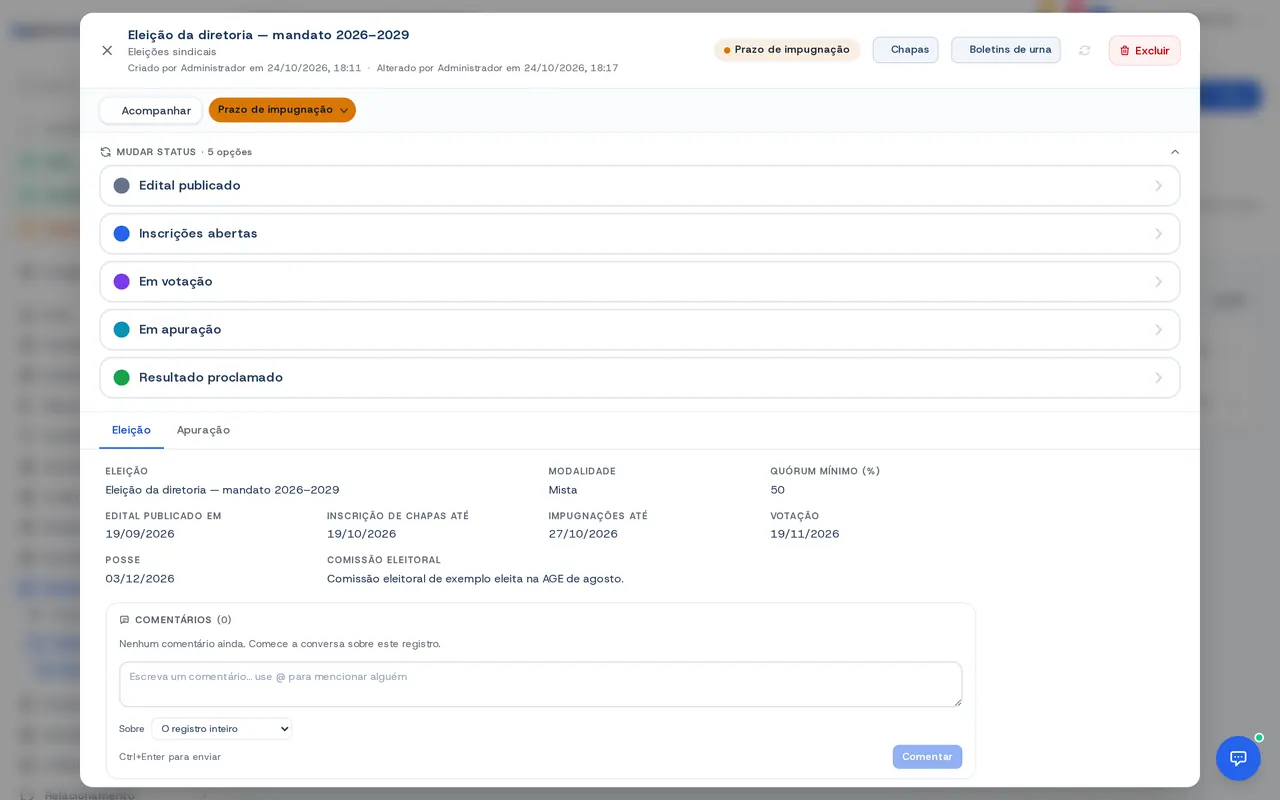This screenshot has width=1280, height=800.
Task: Click the subtitle 'Eleições sindicais'
Action: pyautogui.click(x=172, y=52)
